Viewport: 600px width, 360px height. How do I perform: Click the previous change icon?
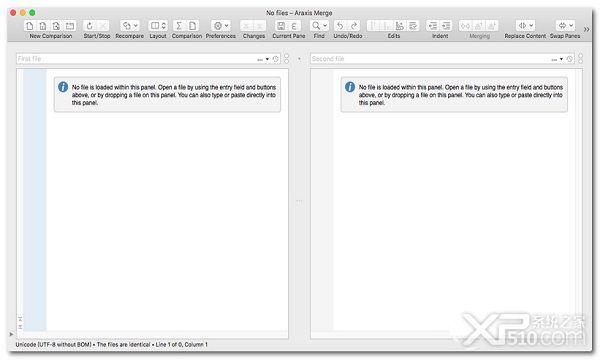pos(246,26)
